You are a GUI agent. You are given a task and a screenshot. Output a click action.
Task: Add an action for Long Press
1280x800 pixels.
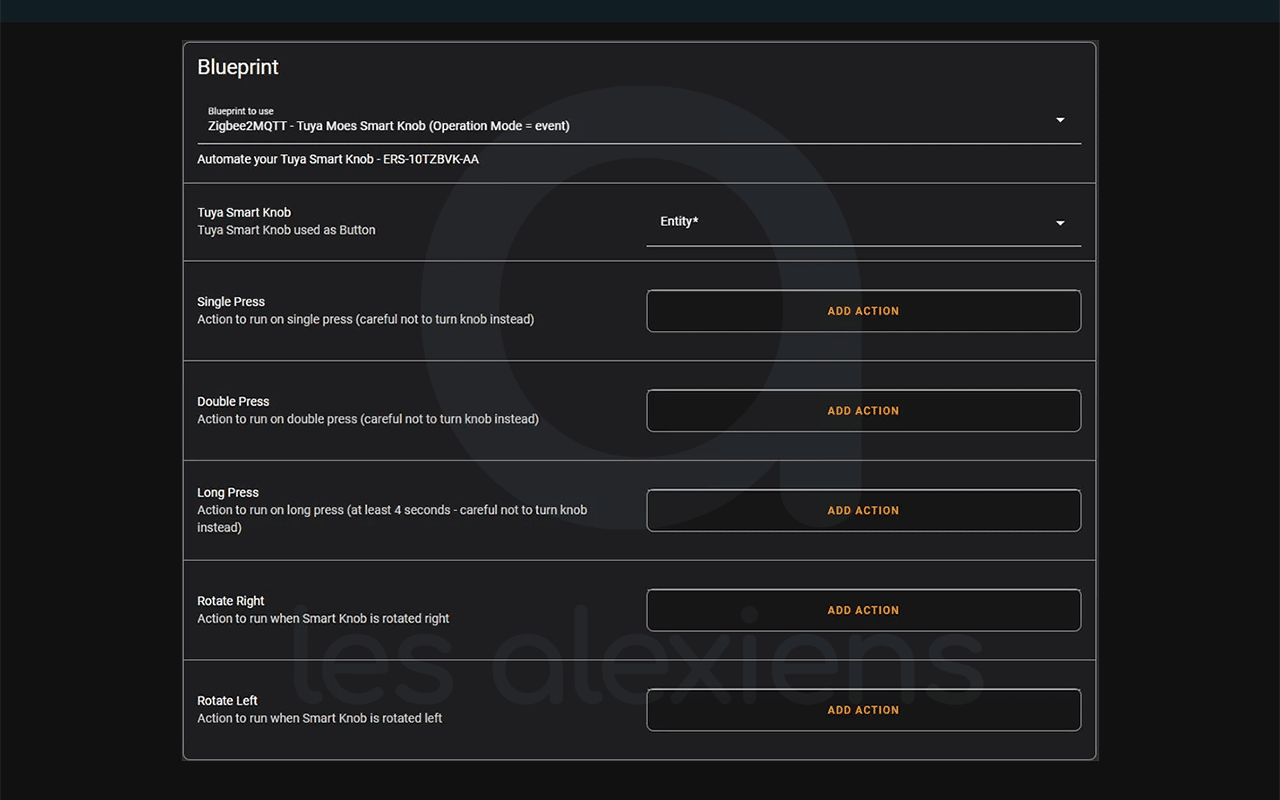[863, 510]
